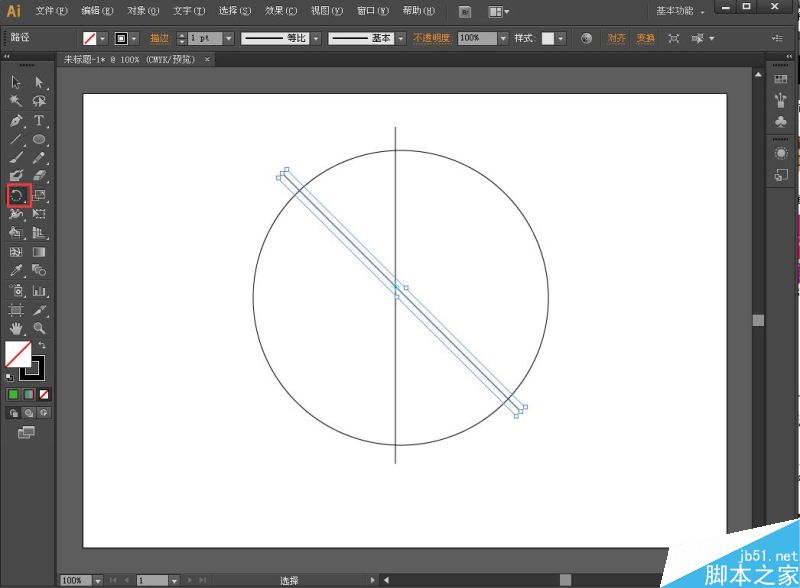Change the Screen Mode button
800x588 pixels.
coord(26,433)
